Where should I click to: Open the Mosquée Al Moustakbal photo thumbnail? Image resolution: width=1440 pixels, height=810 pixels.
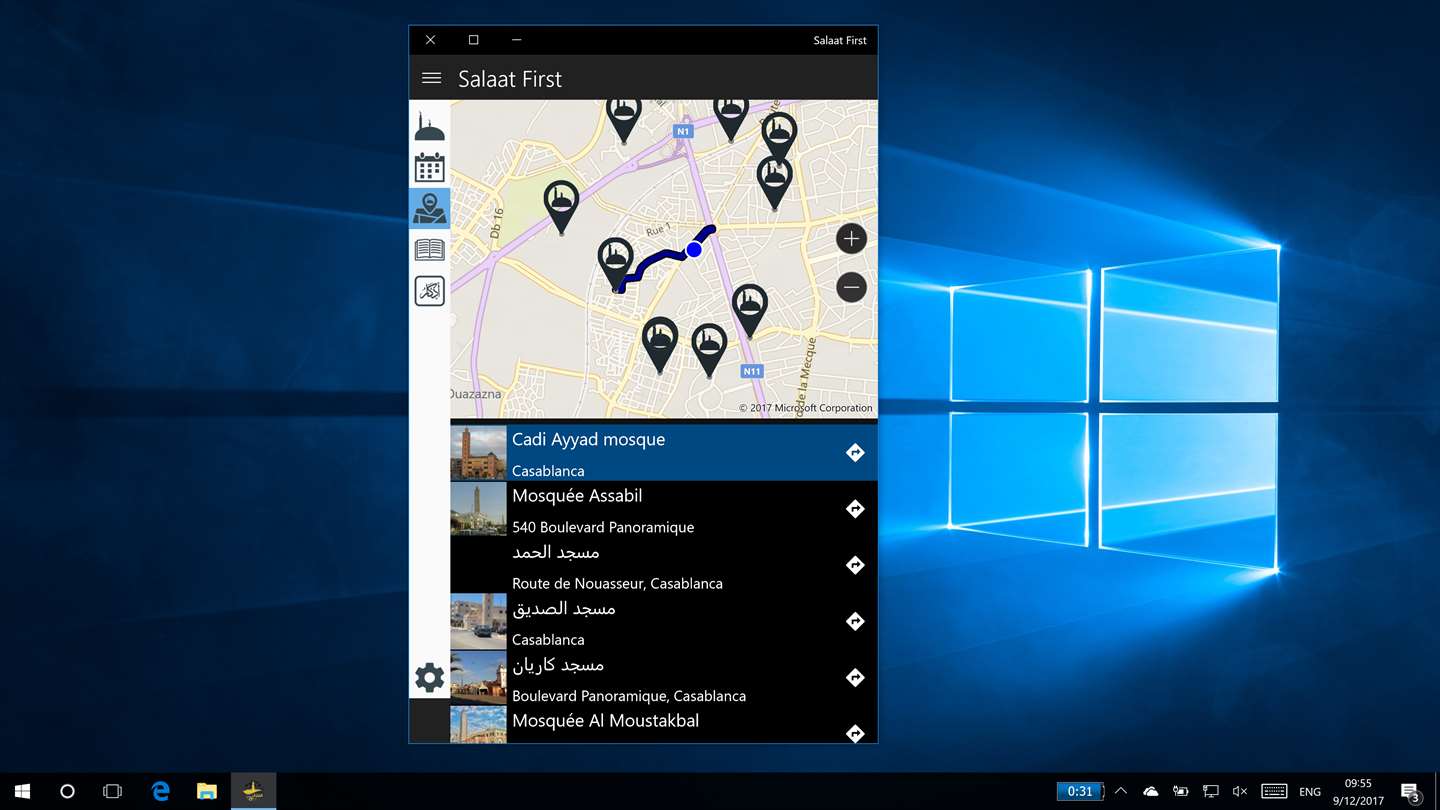[x=478, y=725]
